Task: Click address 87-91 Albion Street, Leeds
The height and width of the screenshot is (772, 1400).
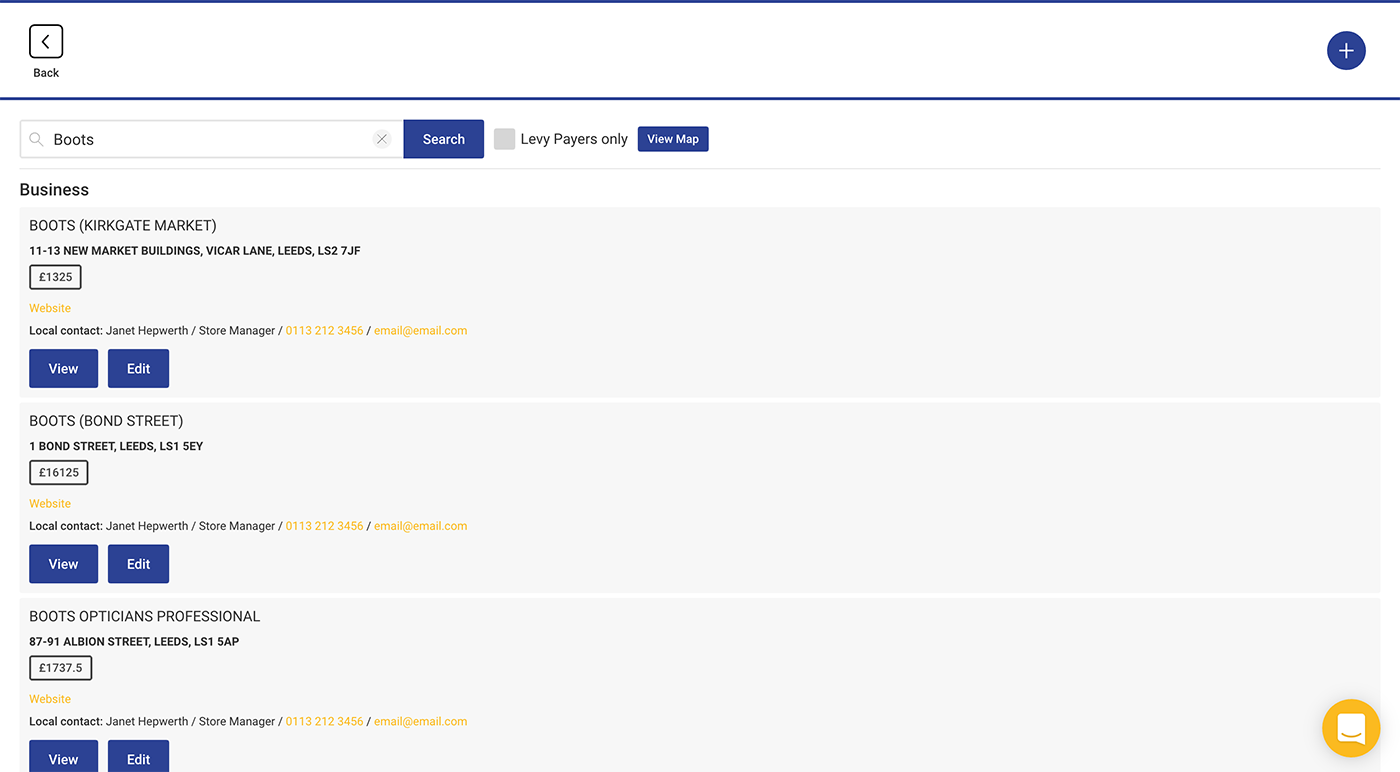Action: pyautogui.click(x=134, y=642)
